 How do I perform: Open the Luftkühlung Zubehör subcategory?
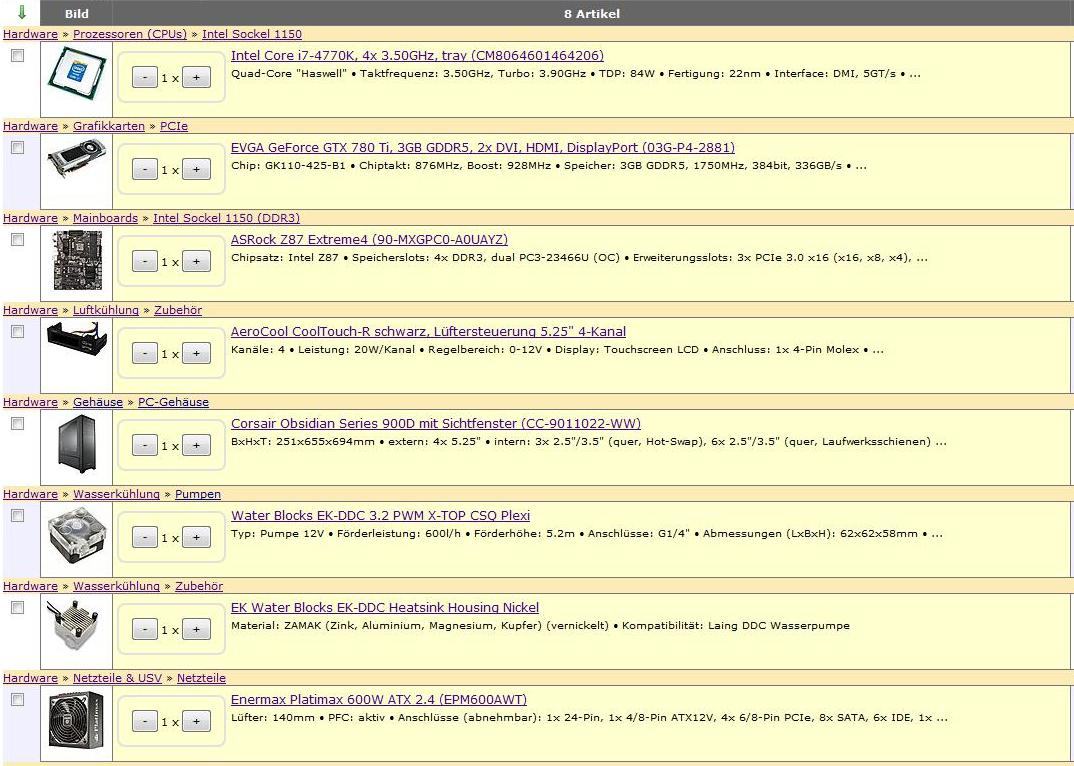click(178, 310)
